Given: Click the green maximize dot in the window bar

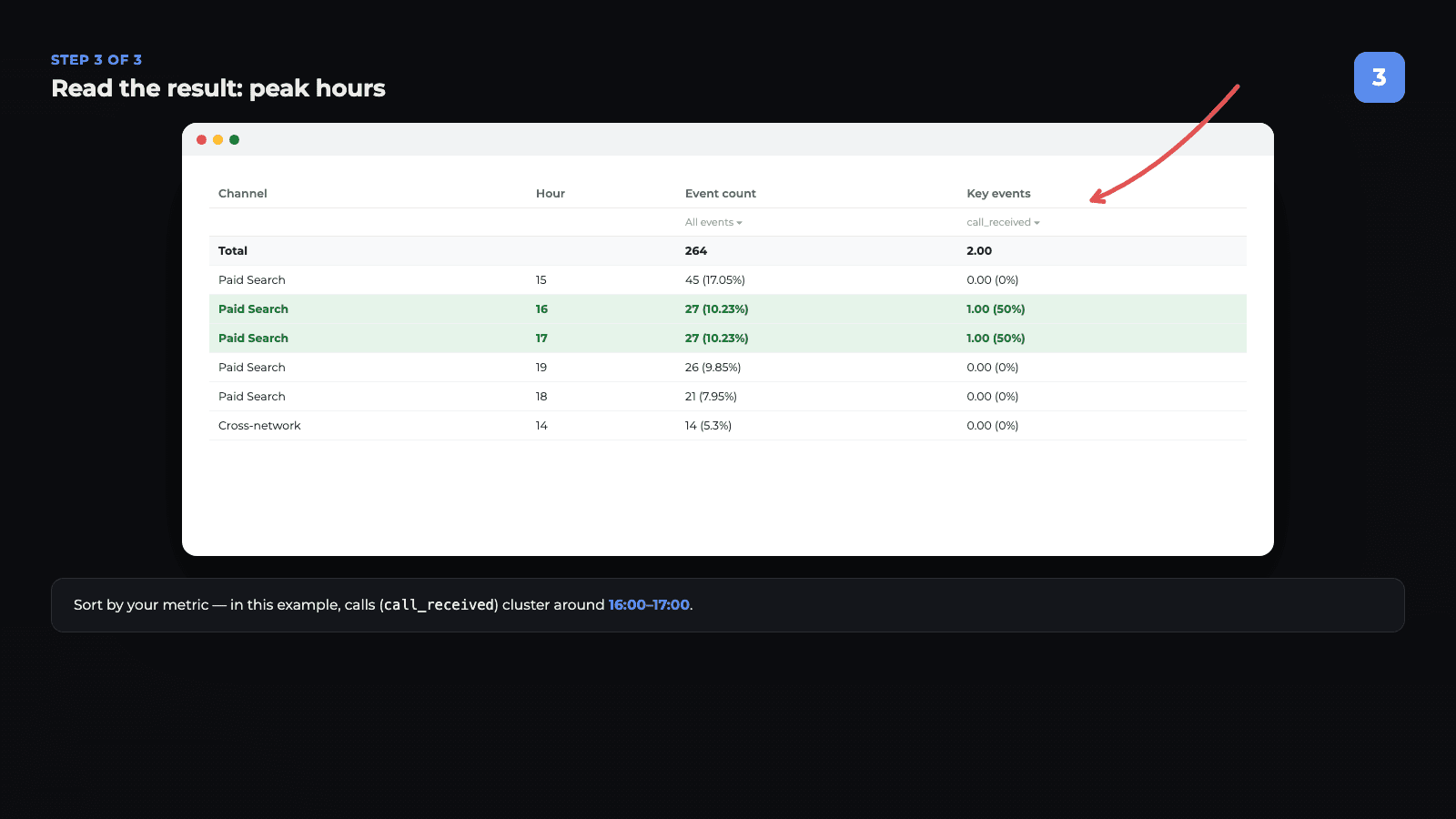Looking at the screenshot, I should click(x=234, y=139).
